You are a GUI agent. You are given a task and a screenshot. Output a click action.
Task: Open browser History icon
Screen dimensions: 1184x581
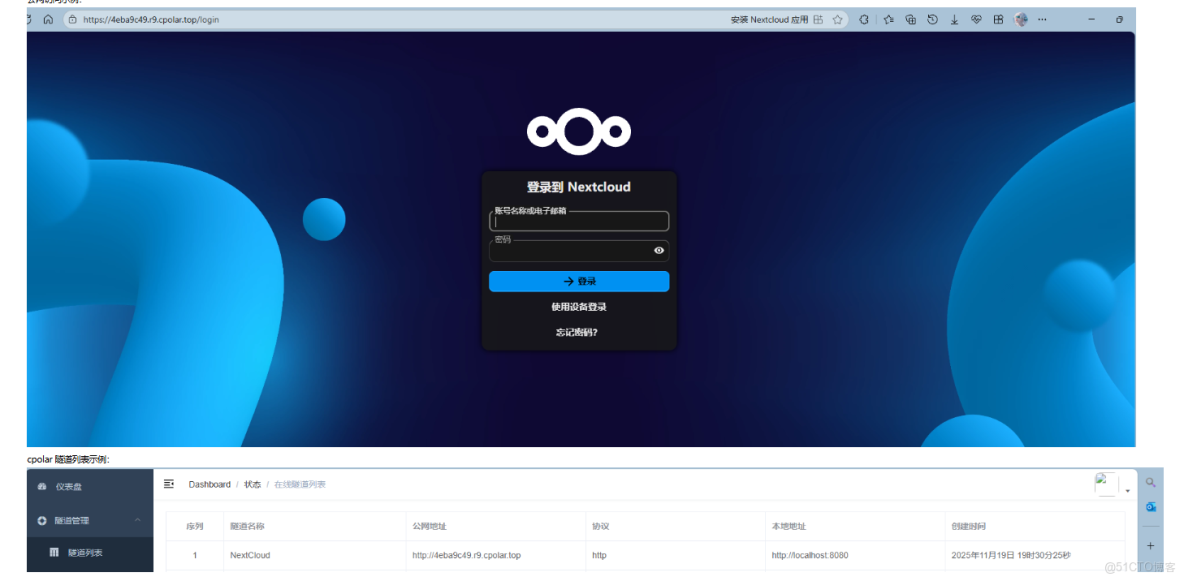pos(931,19)
